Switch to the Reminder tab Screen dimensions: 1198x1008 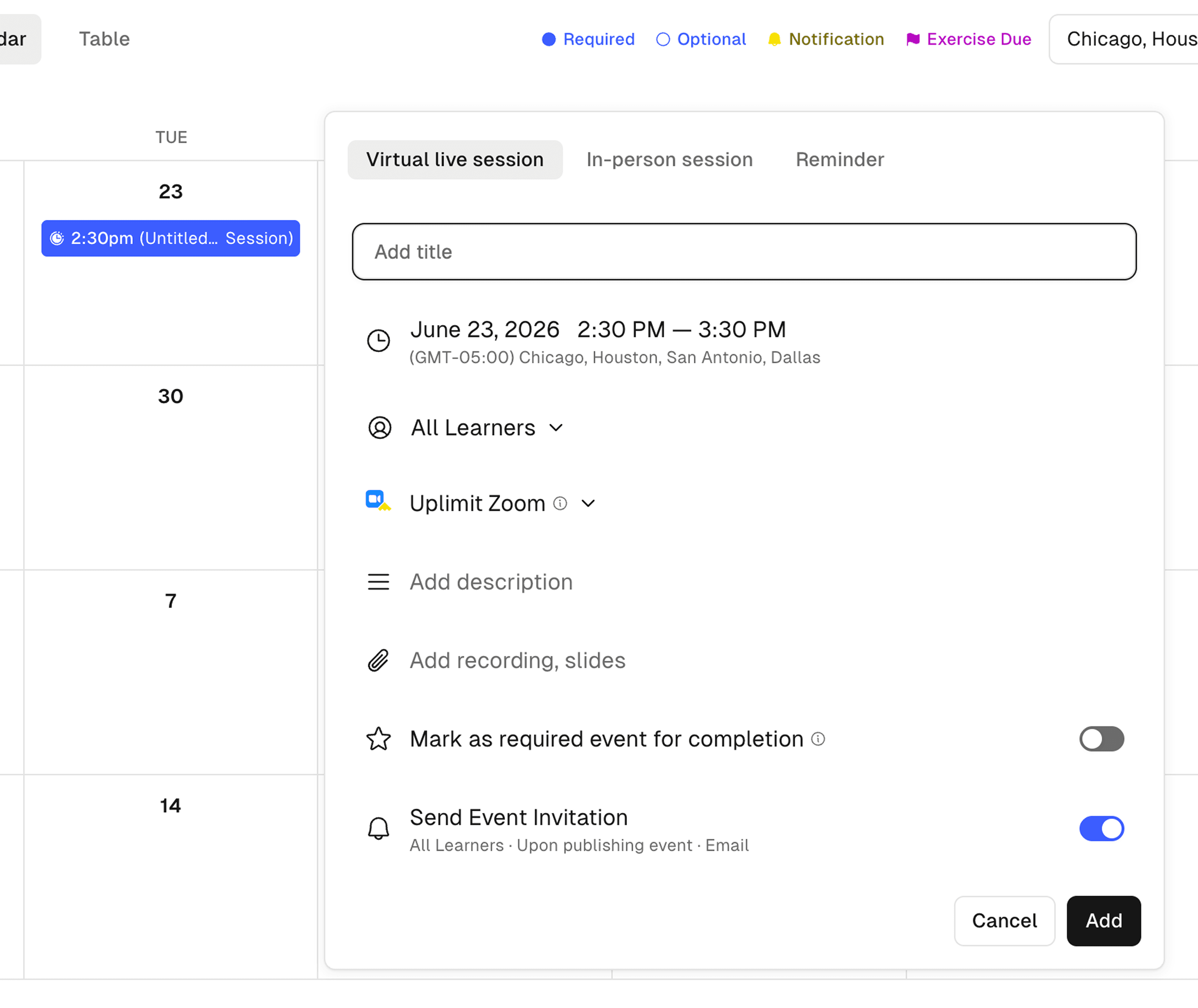840,159
